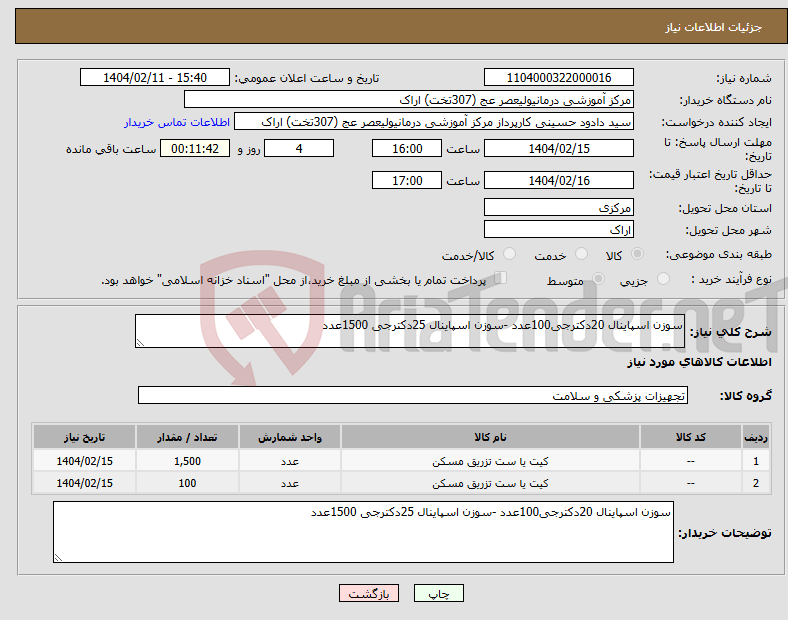Click row 2 unit cell عدد

click(290, 483)
